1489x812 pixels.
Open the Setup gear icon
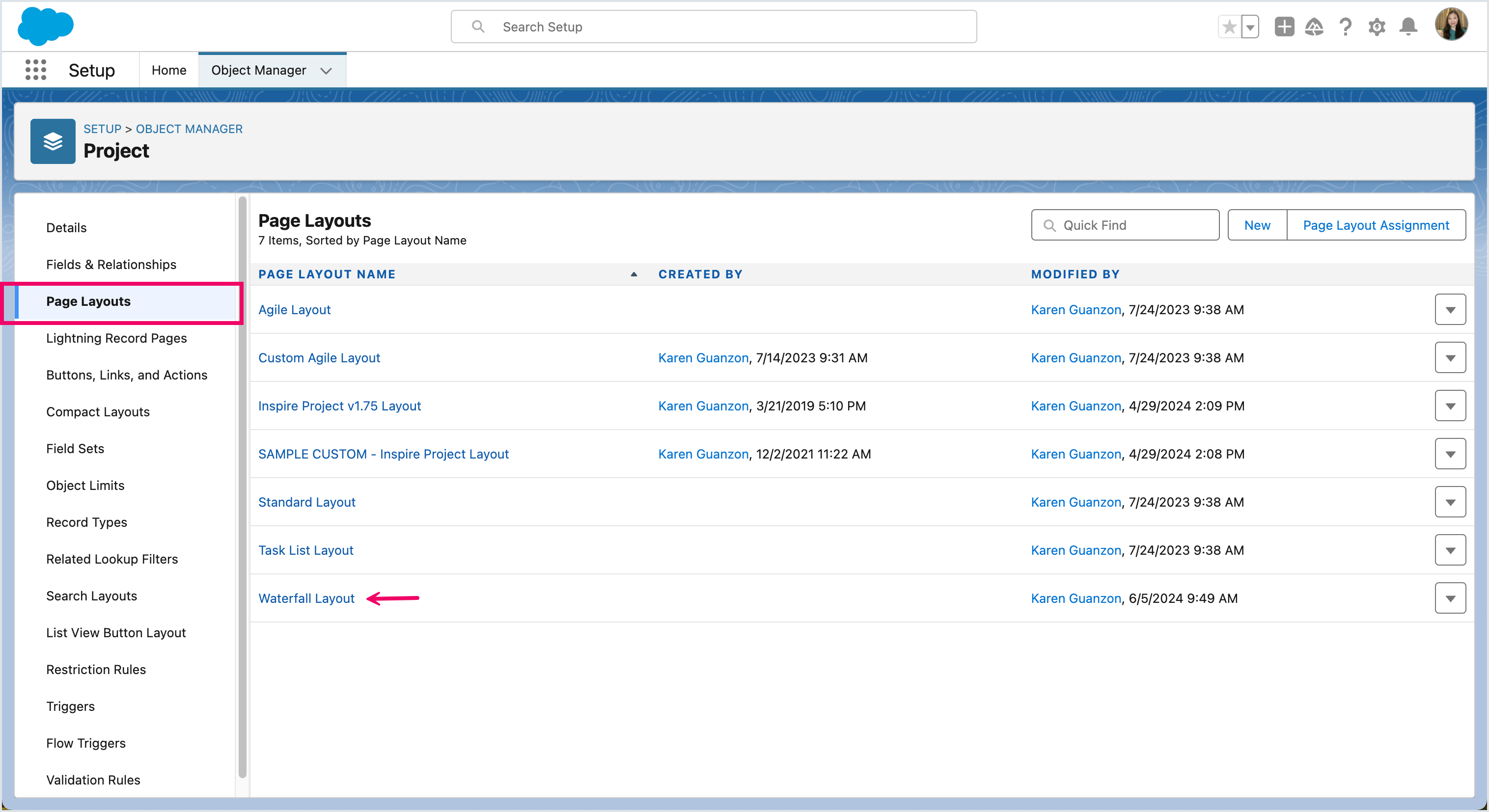(1377, 27)
